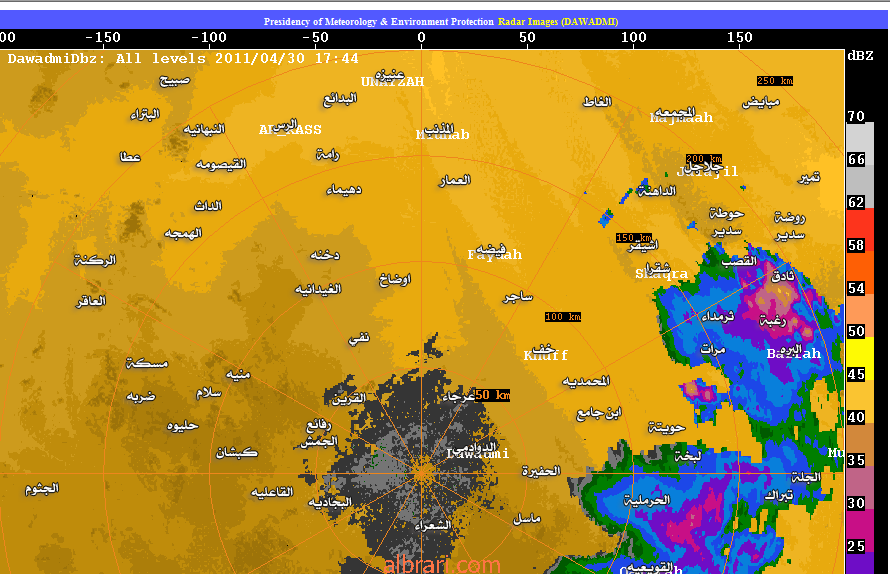Click the yellow 45–50 dBZ legend swatch
The width and height of the screenshot is (890, 574).
click(860, 359)
